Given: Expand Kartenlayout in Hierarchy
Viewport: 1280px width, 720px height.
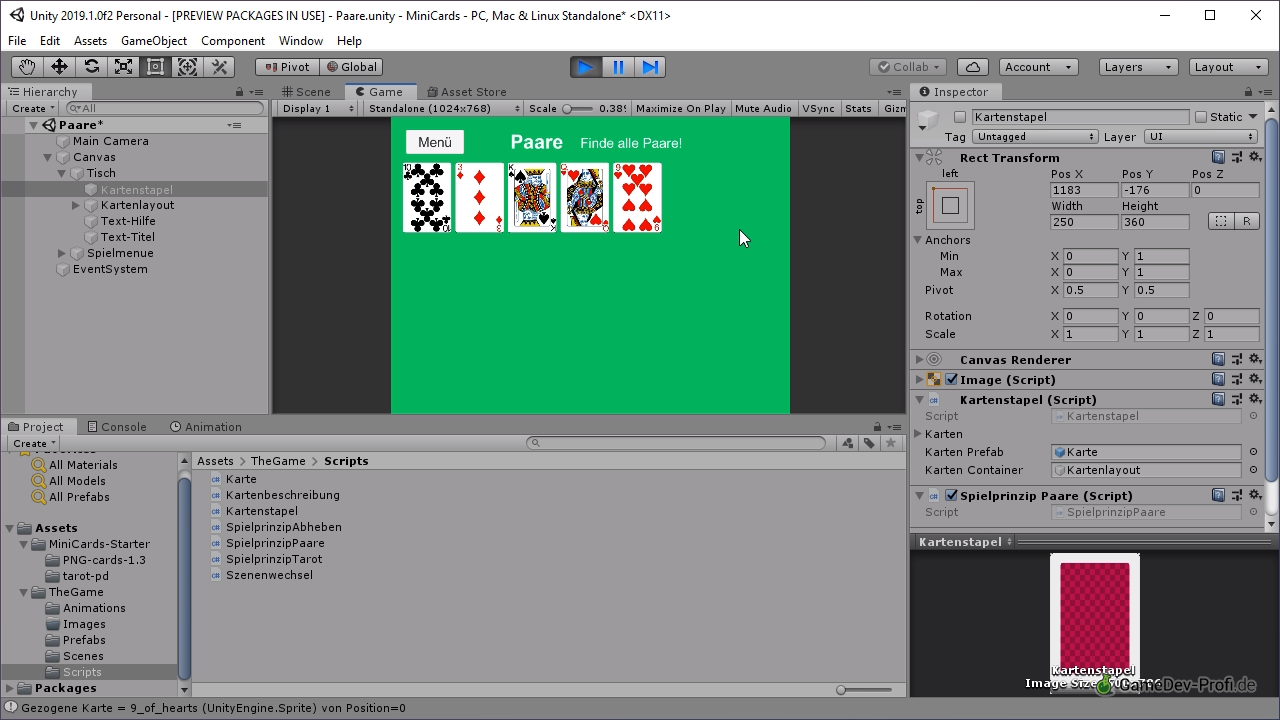Looking at the screenshot, I should pos(76,205).
